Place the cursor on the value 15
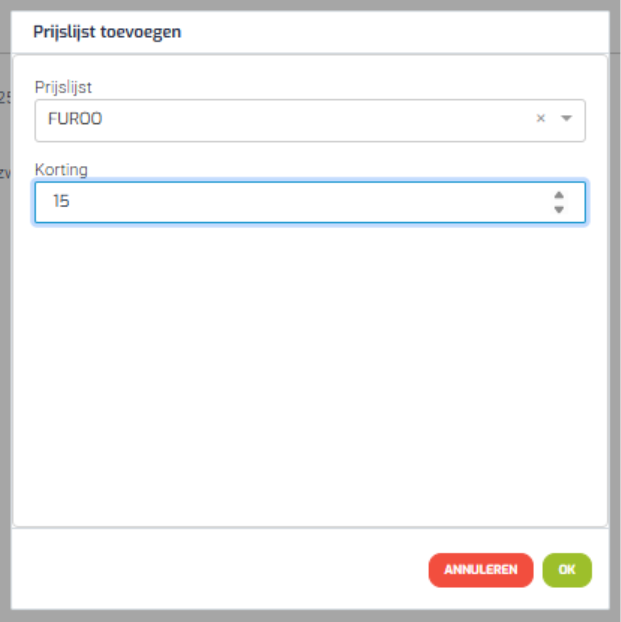The width and height of the screenshot is (621, 622). [62, 201]
